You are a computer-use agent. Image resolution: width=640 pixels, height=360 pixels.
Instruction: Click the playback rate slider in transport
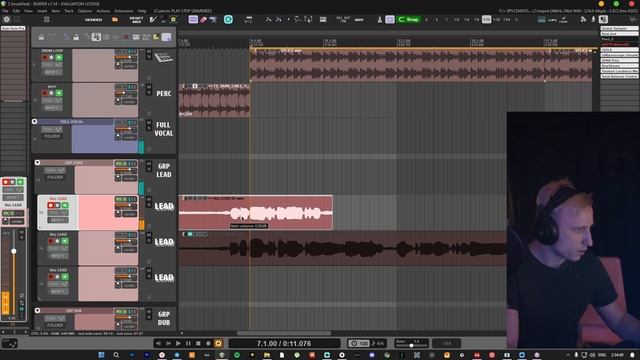(411, 345)
